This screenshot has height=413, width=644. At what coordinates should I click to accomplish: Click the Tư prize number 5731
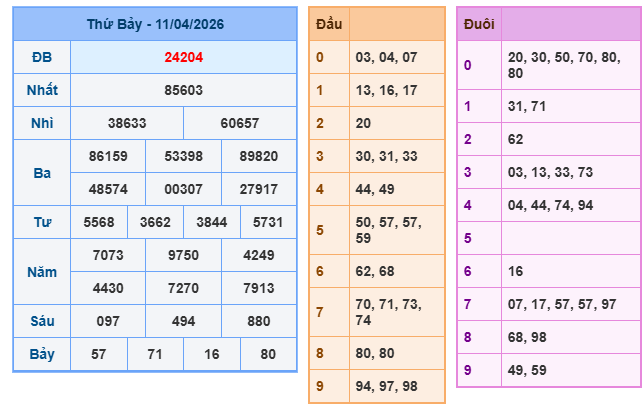click(x=268, y=222)
